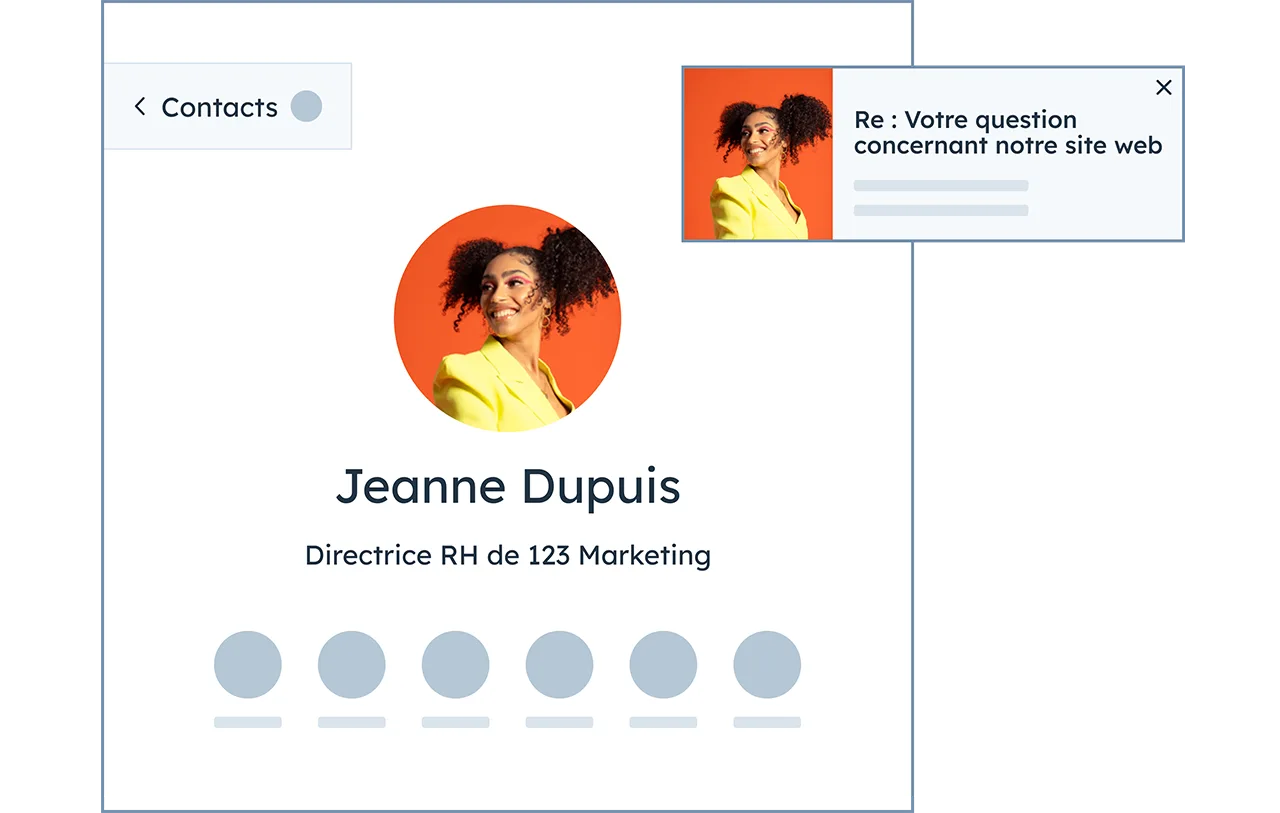Click the back chevron beside Contacts
The height and width of the screenshot is (813, 1280).
[140, 106]
